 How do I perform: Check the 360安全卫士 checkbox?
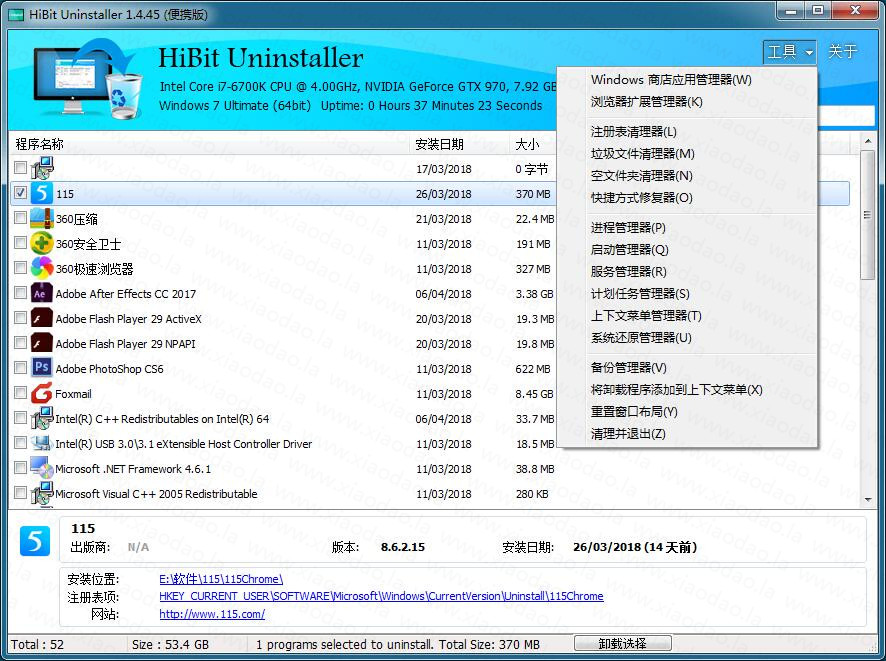click(x=20, y=242)
